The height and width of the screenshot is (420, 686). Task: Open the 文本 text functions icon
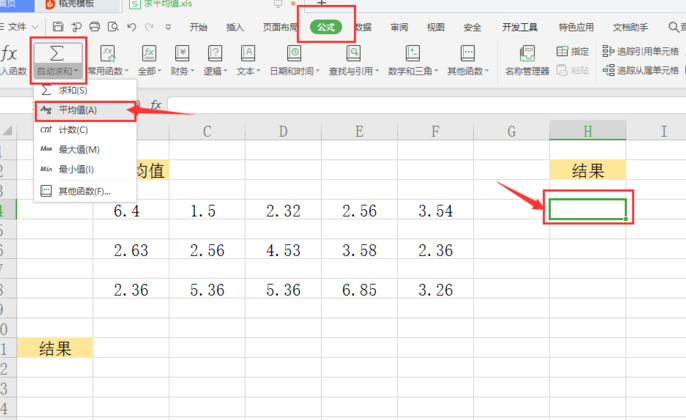[248, 54]
